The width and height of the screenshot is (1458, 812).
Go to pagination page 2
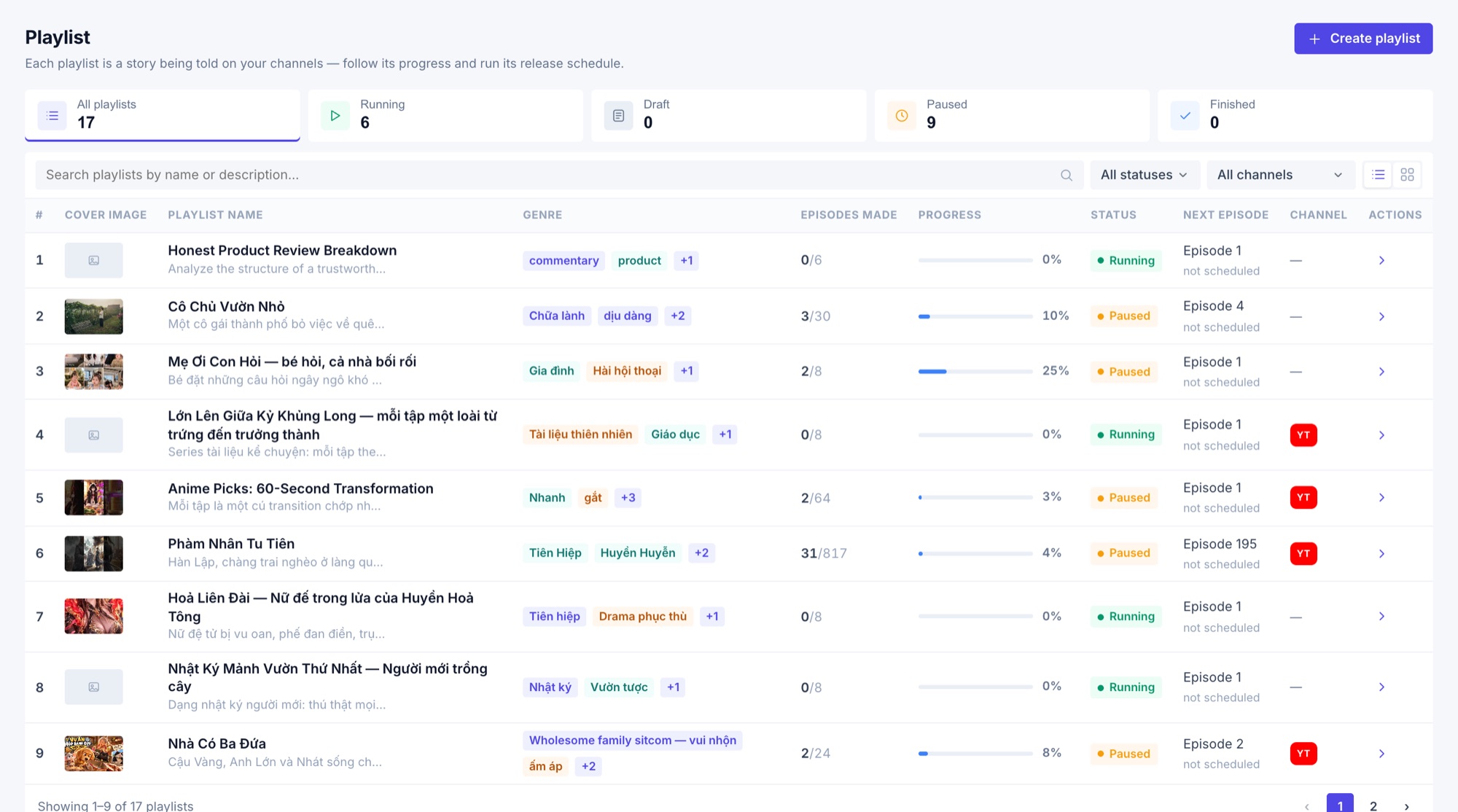pos(1373,805)
